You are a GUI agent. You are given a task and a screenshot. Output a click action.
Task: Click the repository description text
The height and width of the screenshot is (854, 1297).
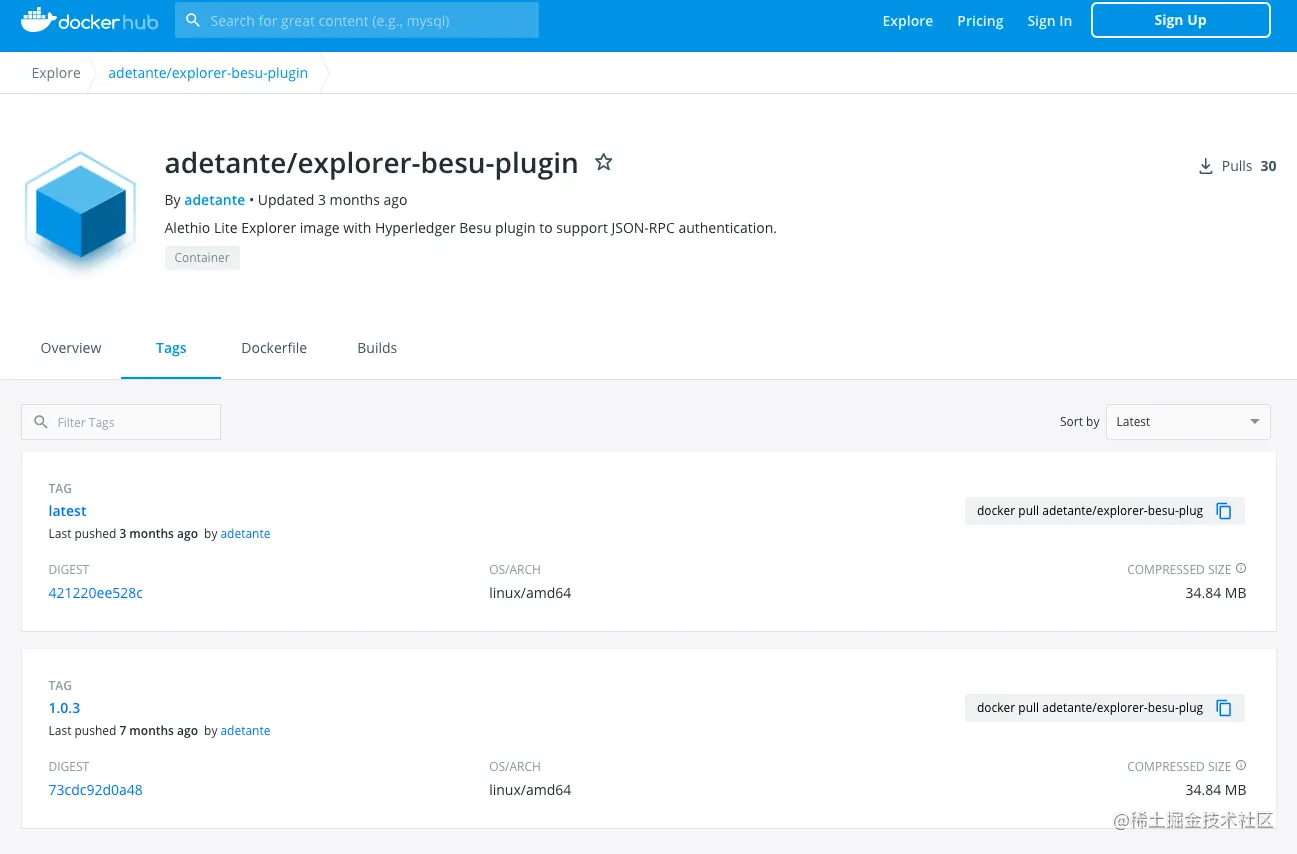click(x=470, y=228)
